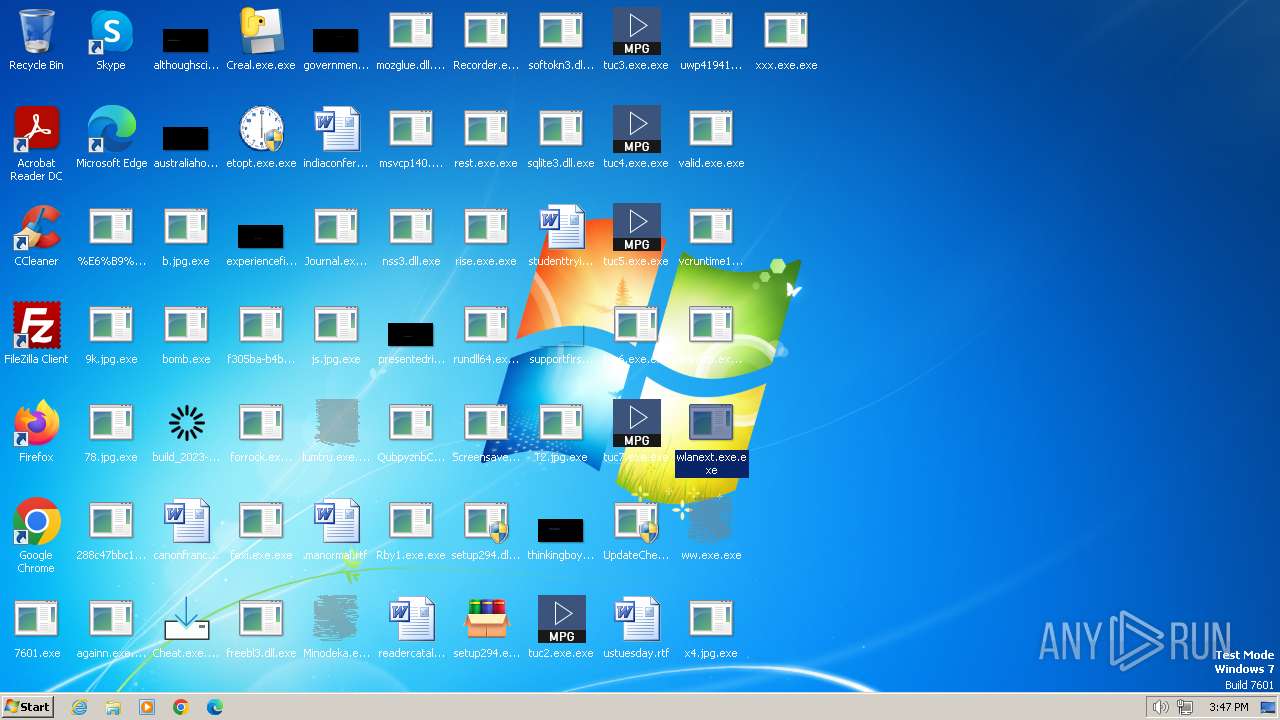The height and width of the screenshot is (720, 1280).
Task: Select the softokn3.dl file icon
Action: tap(562, 32)
